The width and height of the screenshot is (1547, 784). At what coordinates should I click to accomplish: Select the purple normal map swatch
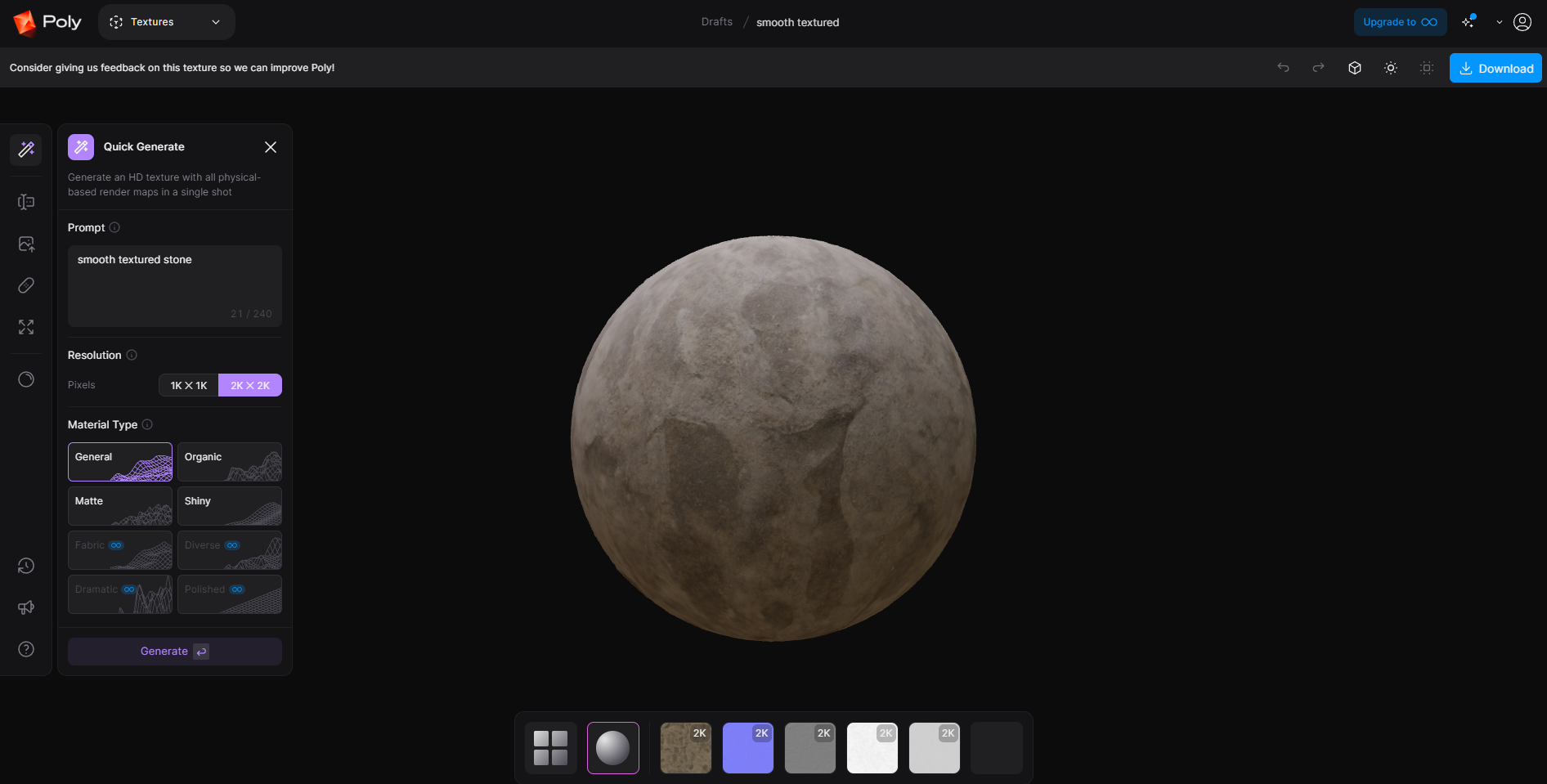pyautogui.click(x=748, y=747)
